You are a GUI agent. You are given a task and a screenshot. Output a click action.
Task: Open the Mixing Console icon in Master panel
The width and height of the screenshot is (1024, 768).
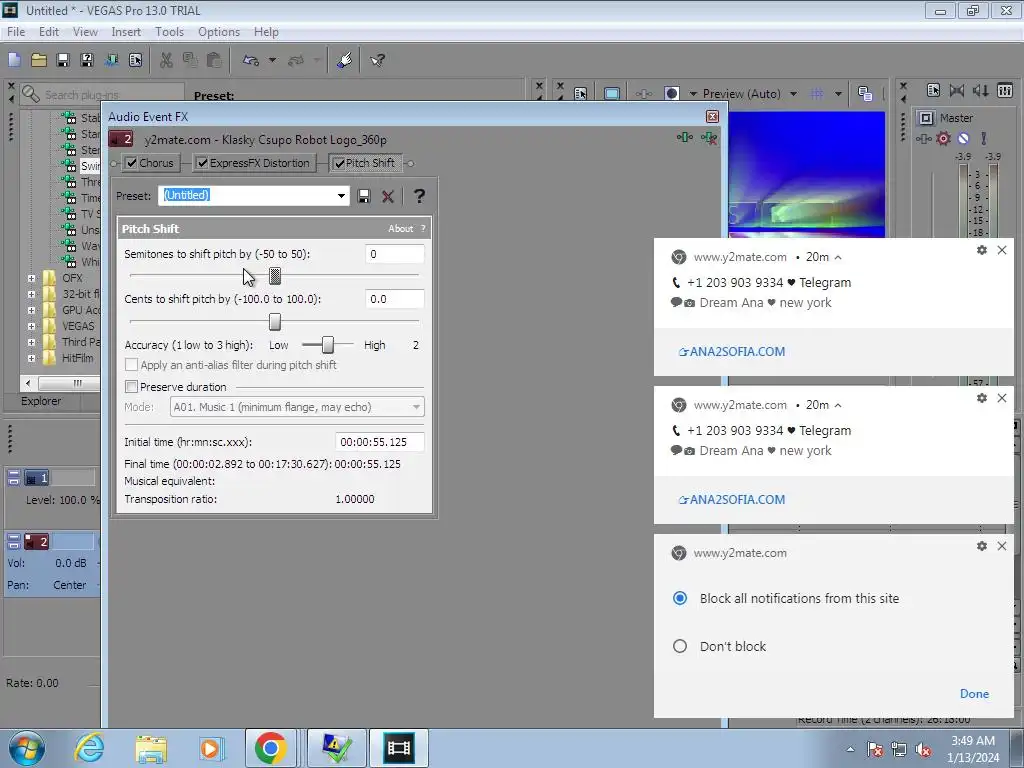(1005, 91)
